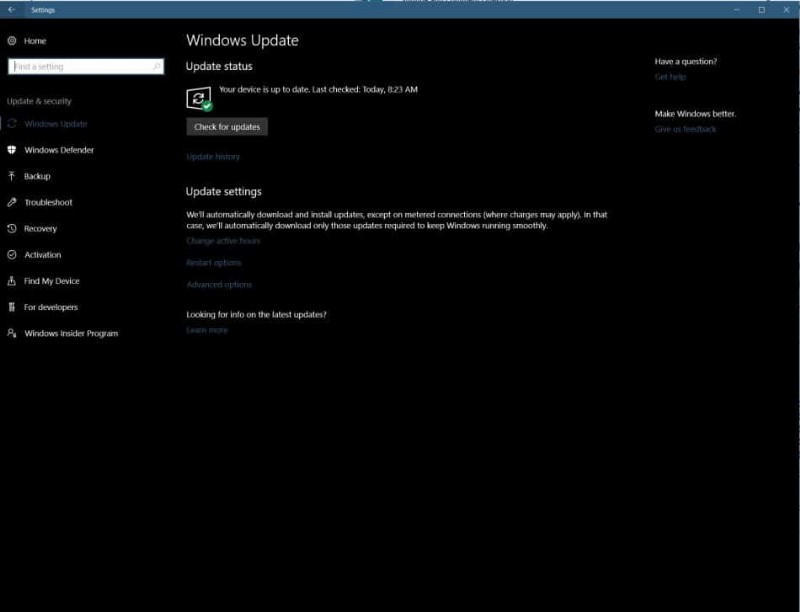Click the Find a setting search box
Screen dimensions: 800x612
click(x=84, y=66)
